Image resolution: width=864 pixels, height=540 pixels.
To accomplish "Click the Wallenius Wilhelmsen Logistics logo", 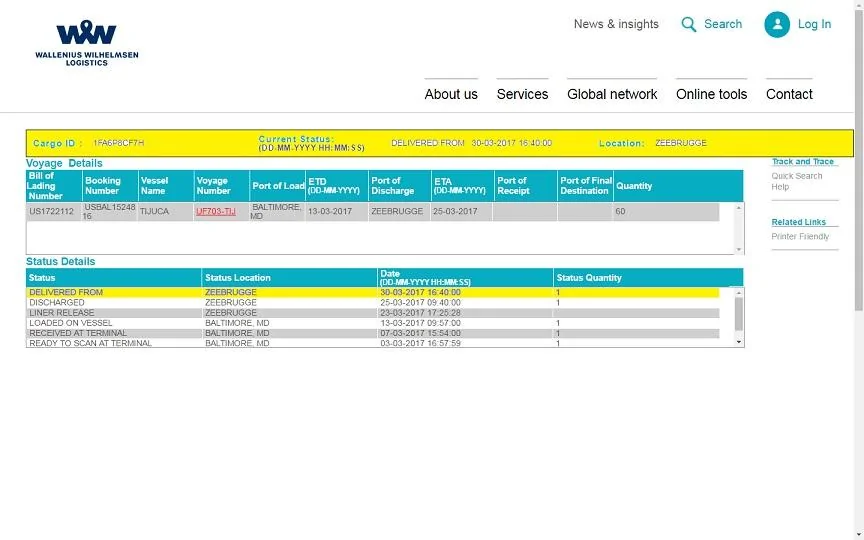I will tap(87, 43).
